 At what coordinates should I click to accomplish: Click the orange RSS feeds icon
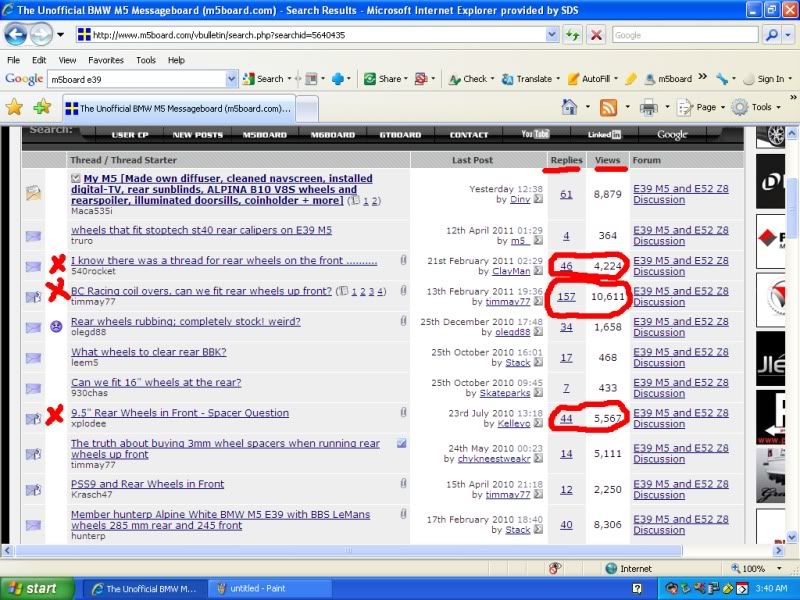point(608,107)
